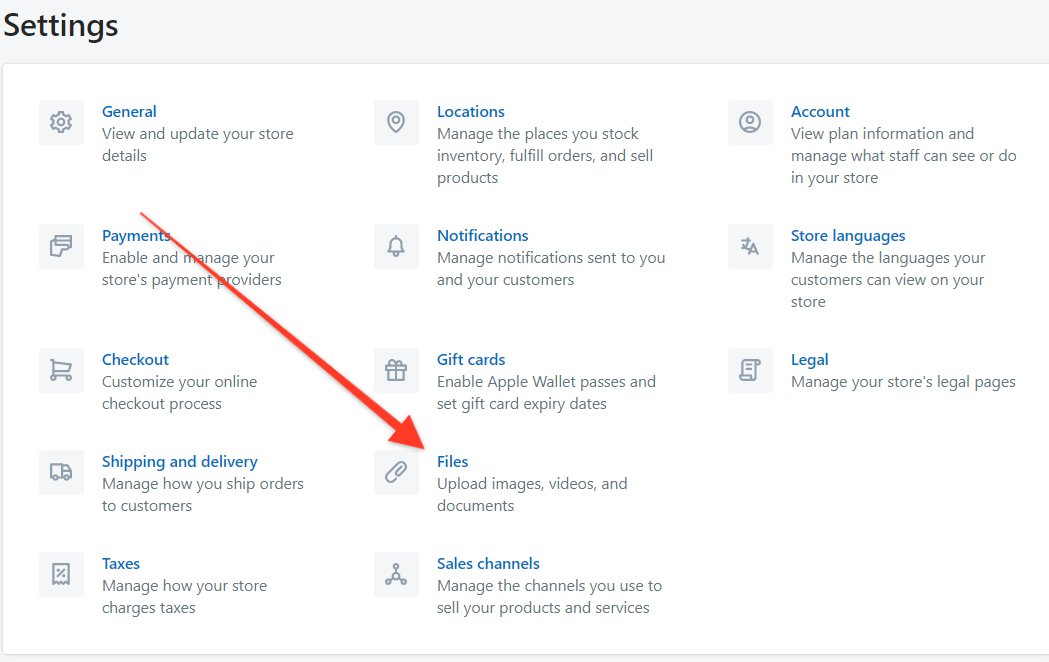This screenshot has width=1049, height=662.
Task: Open the Store languages link
Action: 847,235
